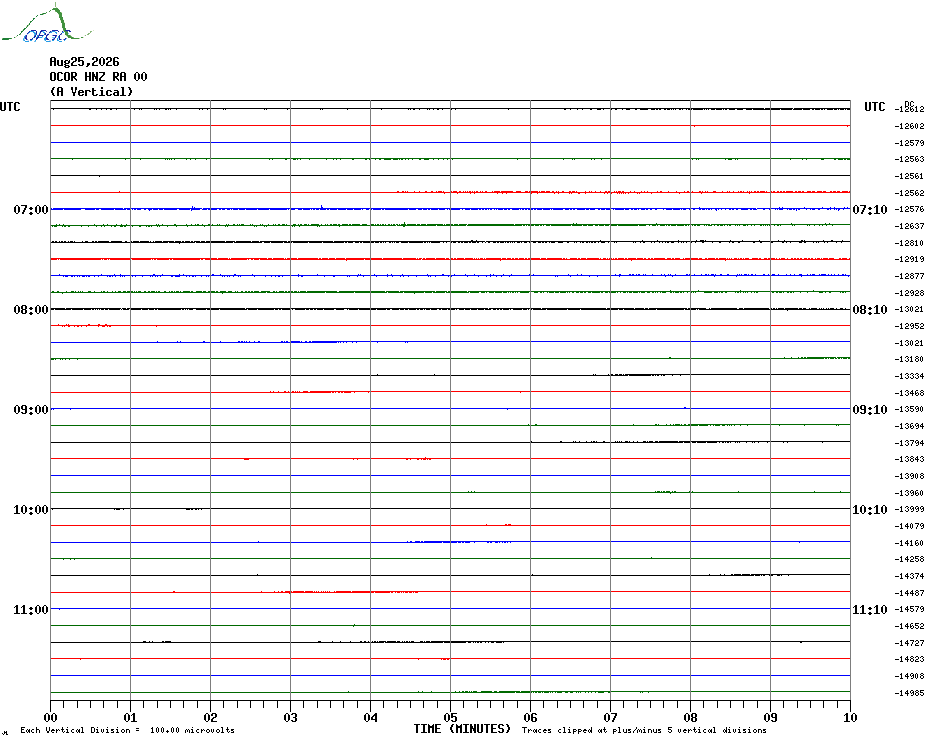Screen dimensions: 930x744
Task: Click the Aug25,2026 date label
Action: (84, 62)
